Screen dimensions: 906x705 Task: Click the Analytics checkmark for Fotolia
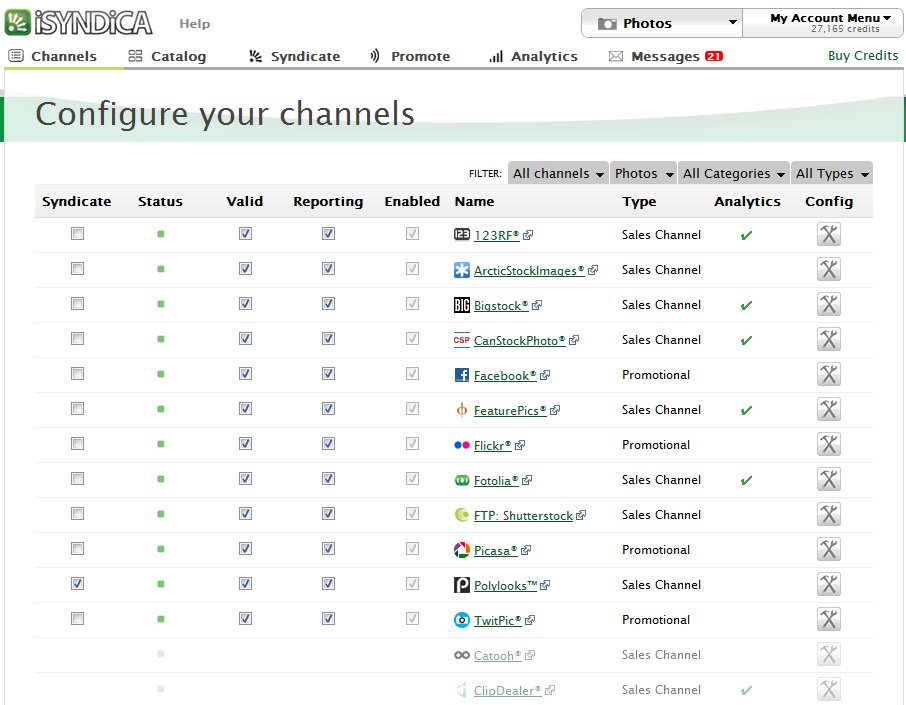click(747, 480)
